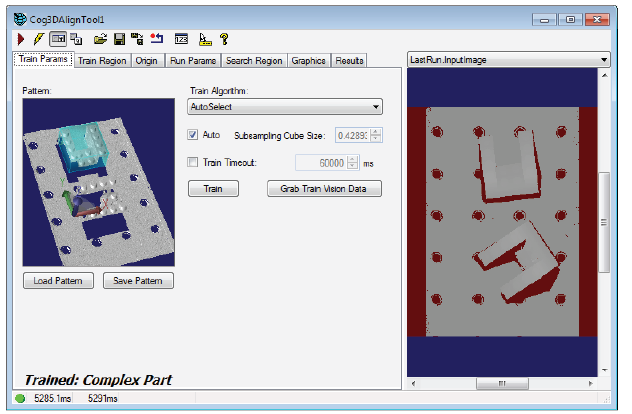Show the Results tab

point(349,60)
